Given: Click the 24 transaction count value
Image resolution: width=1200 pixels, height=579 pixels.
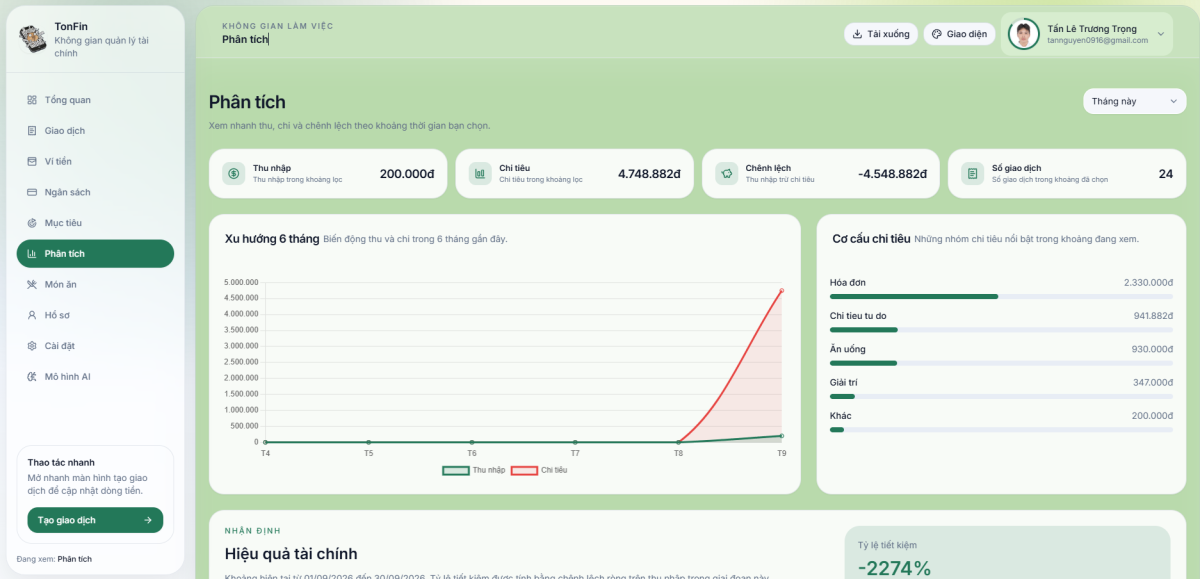Looking at the screenshot, I should coord(1166,174).
